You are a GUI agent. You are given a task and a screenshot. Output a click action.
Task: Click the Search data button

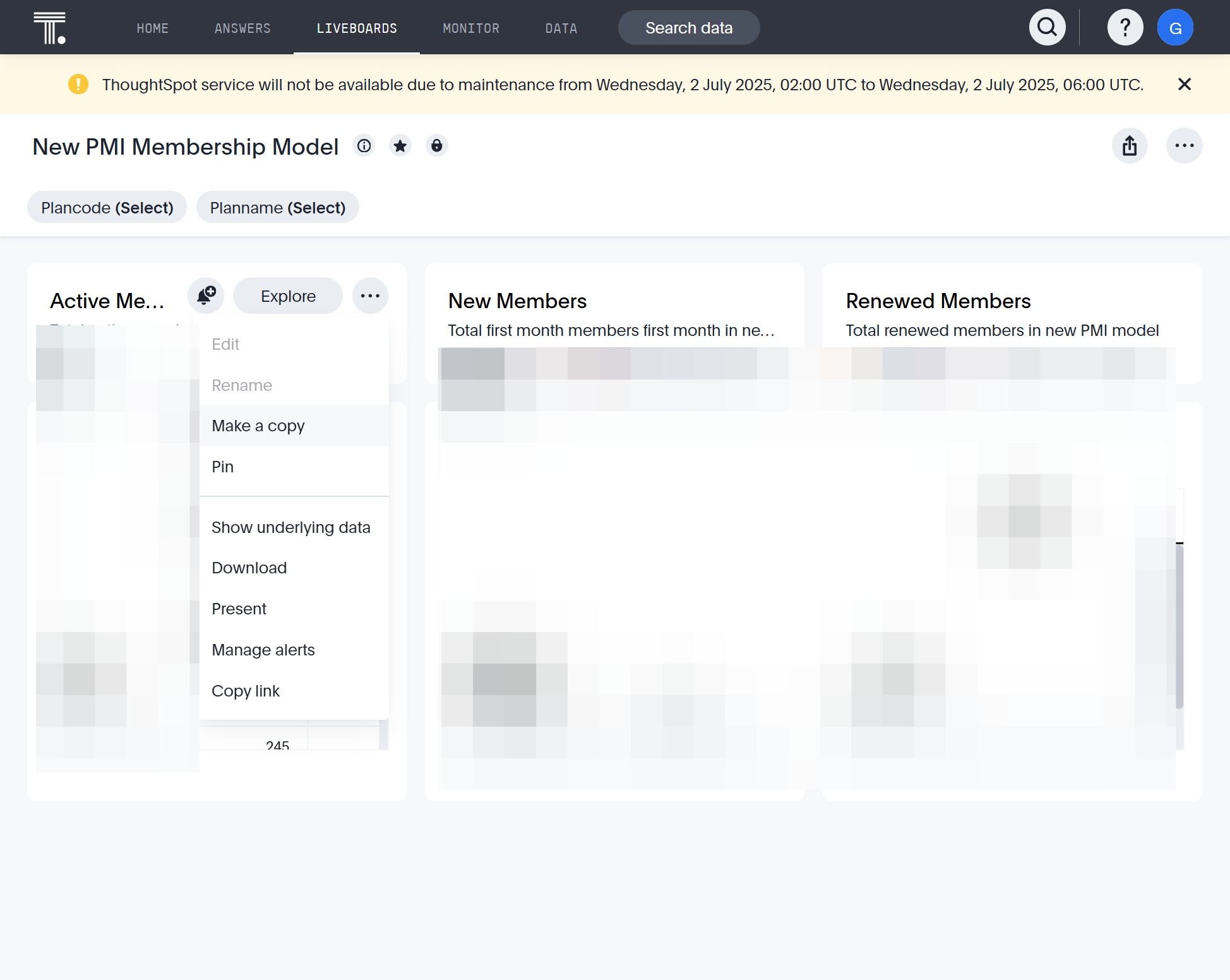pyautogui.click(x=689, y=28)
